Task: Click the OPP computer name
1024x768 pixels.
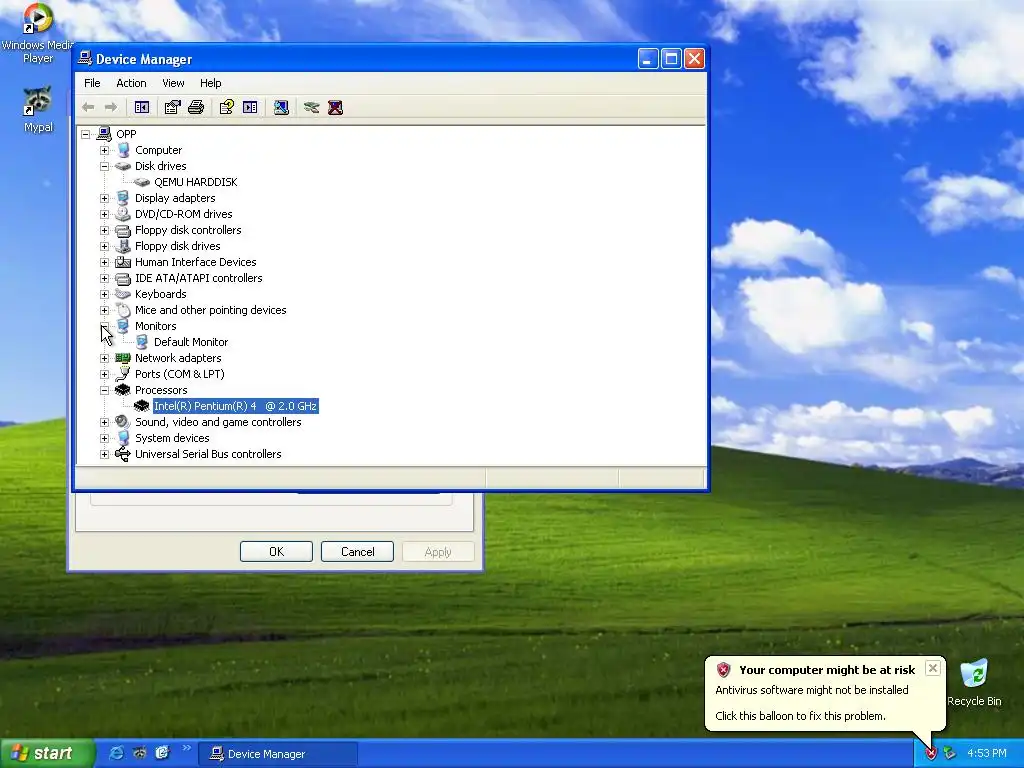Action: point(126,134)
